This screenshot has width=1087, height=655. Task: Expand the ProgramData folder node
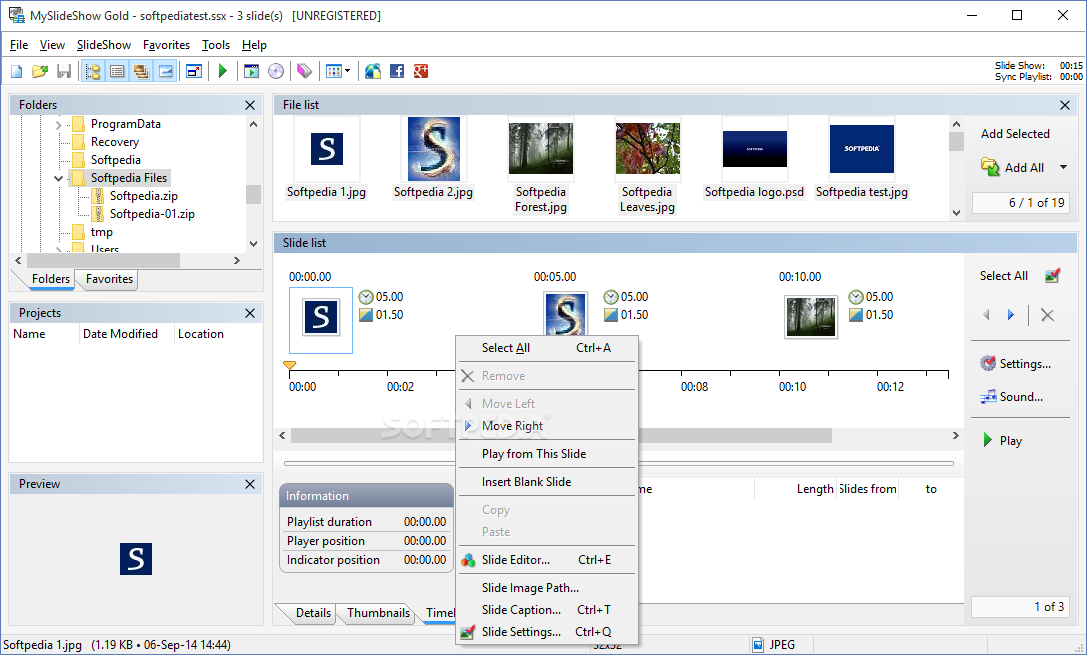[x=59, y=125]
